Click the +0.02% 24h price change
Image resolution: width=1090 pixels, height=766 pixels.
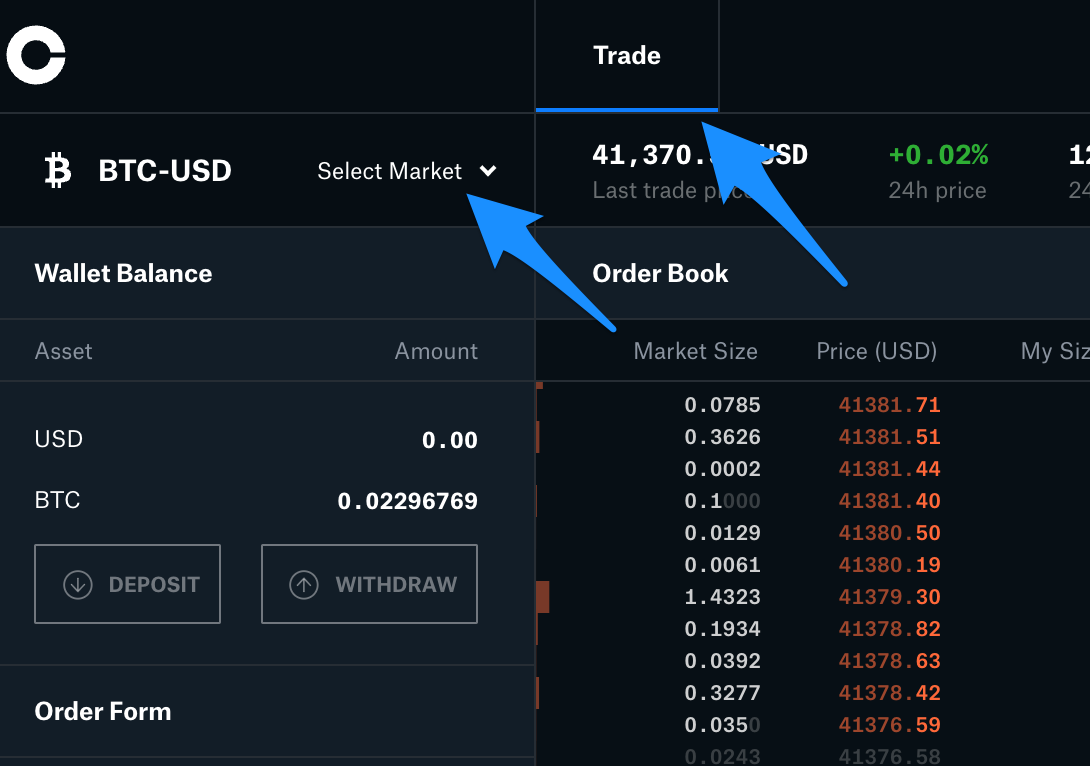pos(938,155)
